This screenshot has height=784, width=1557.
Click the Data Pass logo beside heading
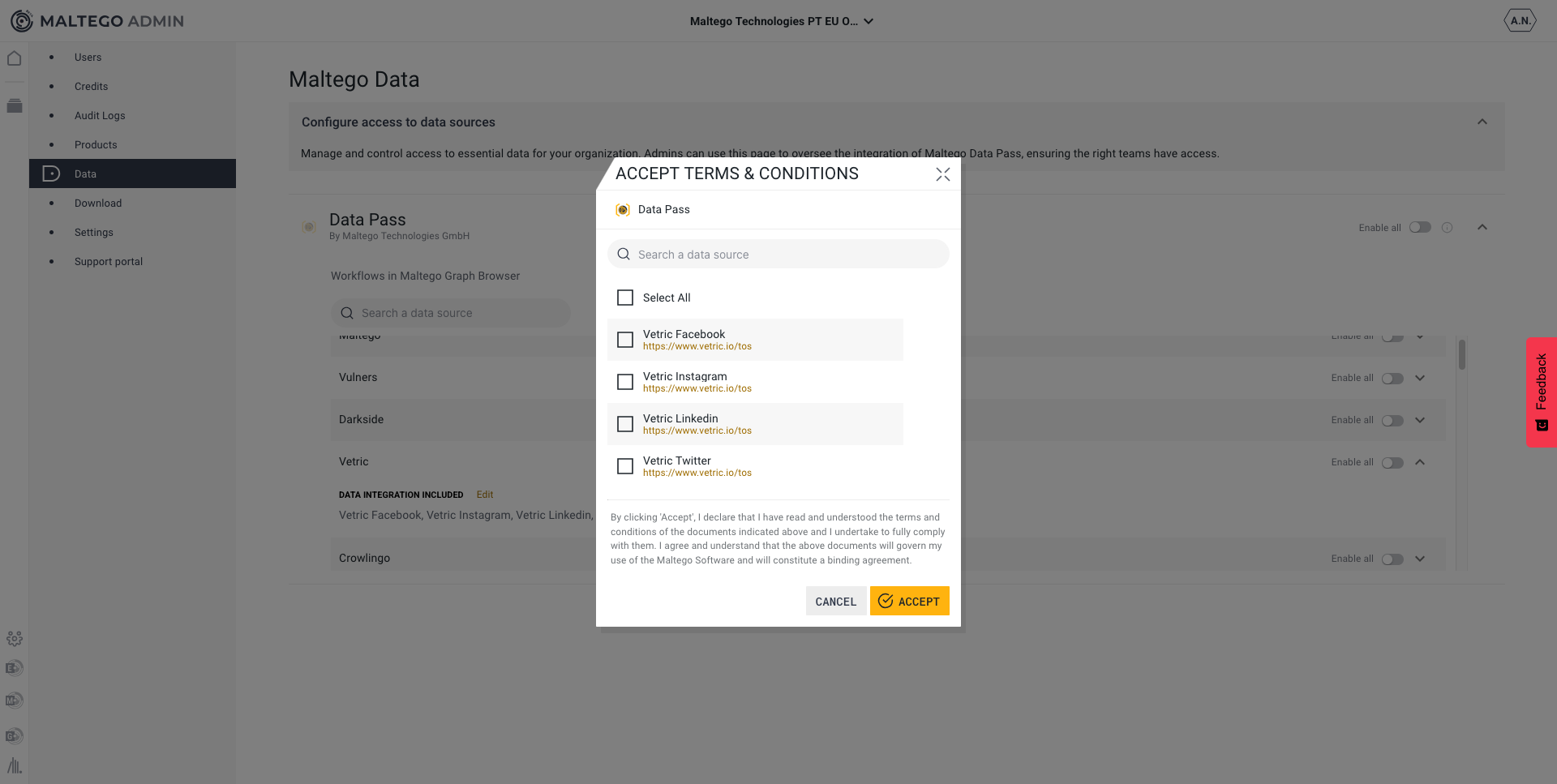pyautogui.click(x=309, y=227)
